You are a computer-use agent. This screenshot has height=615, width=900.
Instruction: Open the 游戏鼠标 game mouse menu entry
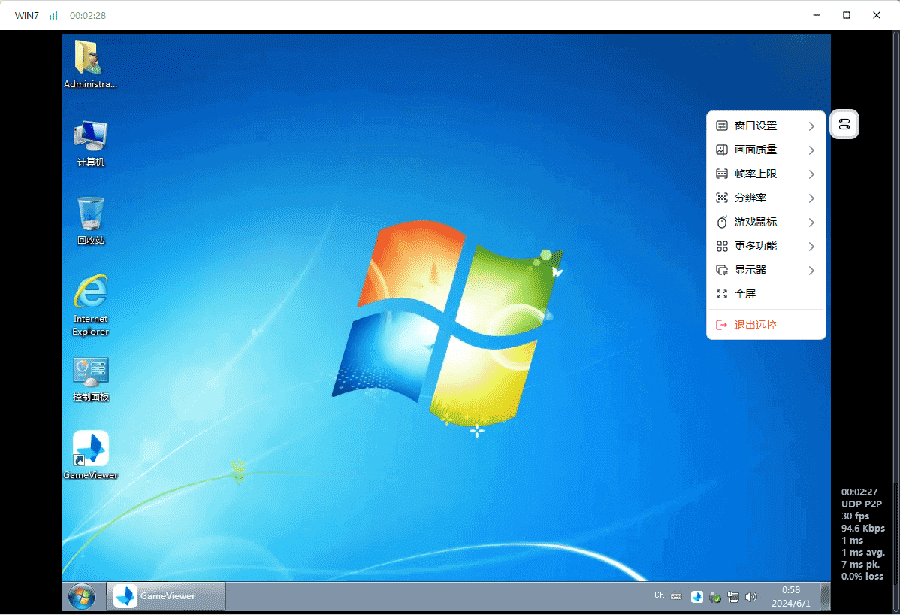pos(766,222)
